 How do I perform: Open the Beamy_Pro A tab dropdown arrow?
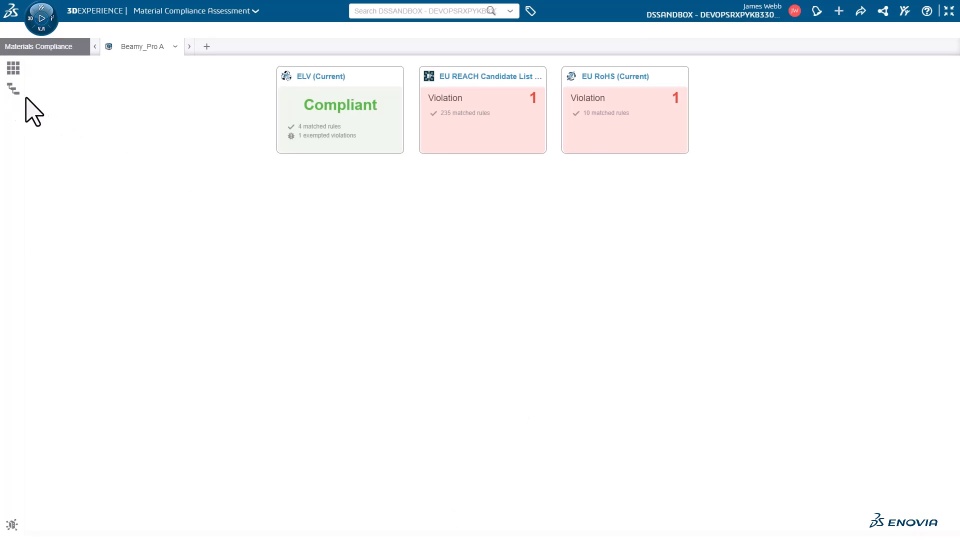click(175, 47)
